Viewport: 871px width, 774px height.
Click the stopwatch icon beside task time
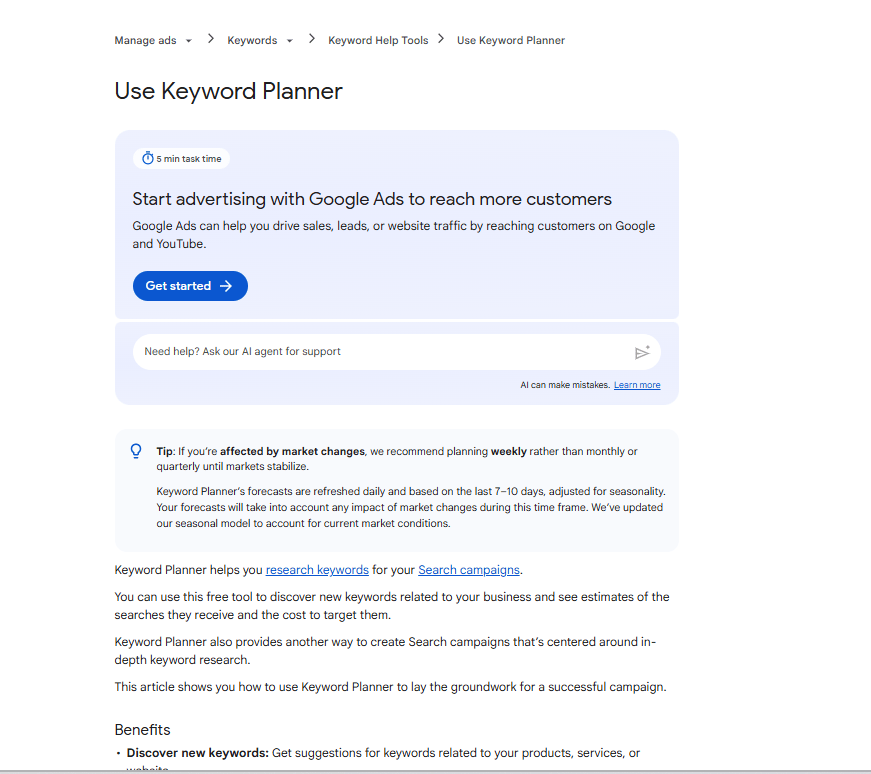click(x=148, y=158)
